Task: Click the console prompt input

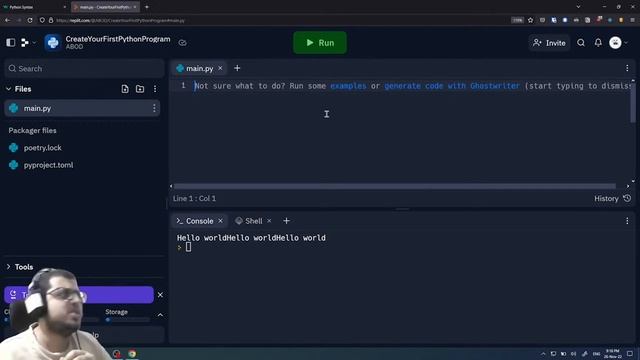Action: (188, 247)
